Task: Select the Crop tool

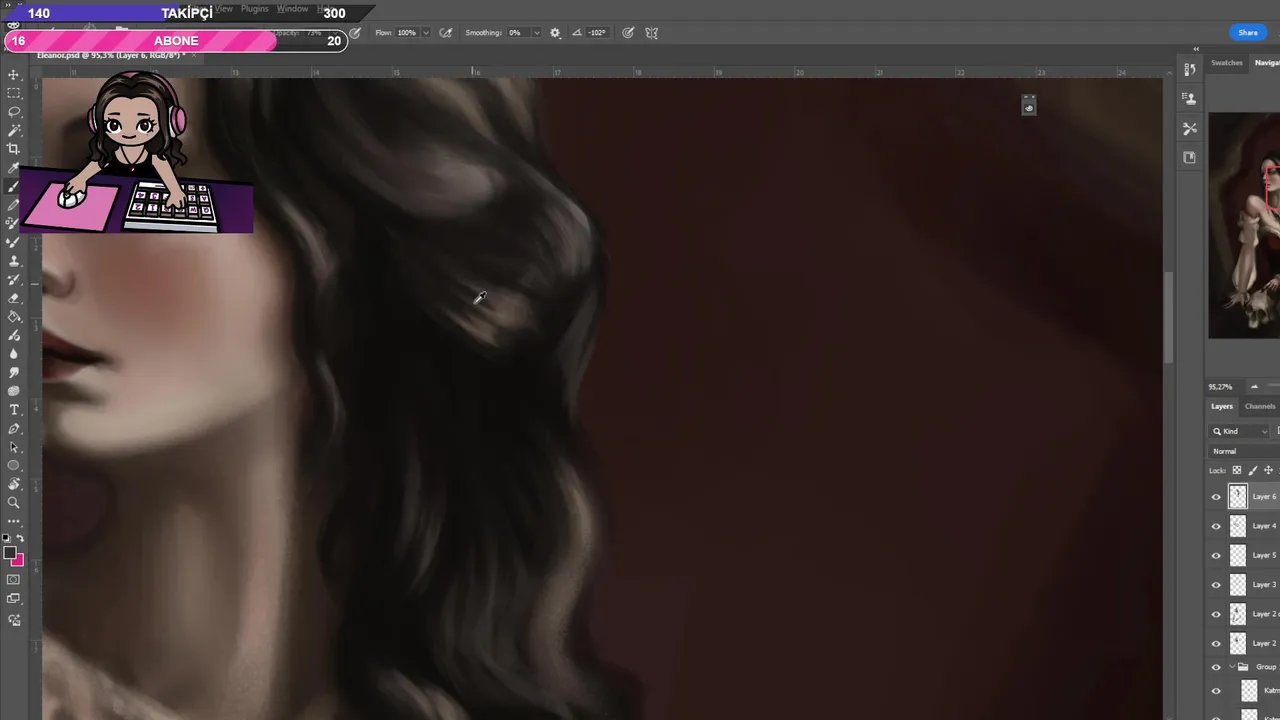Action: tap(14, 149)
